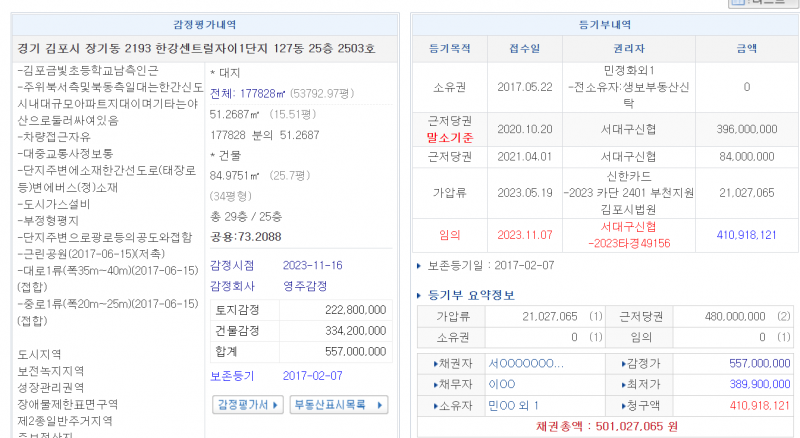Click the 소유자 name 민OO 외 1
The height and width of the screenshot is (438, 800).
tap(514, 405)
